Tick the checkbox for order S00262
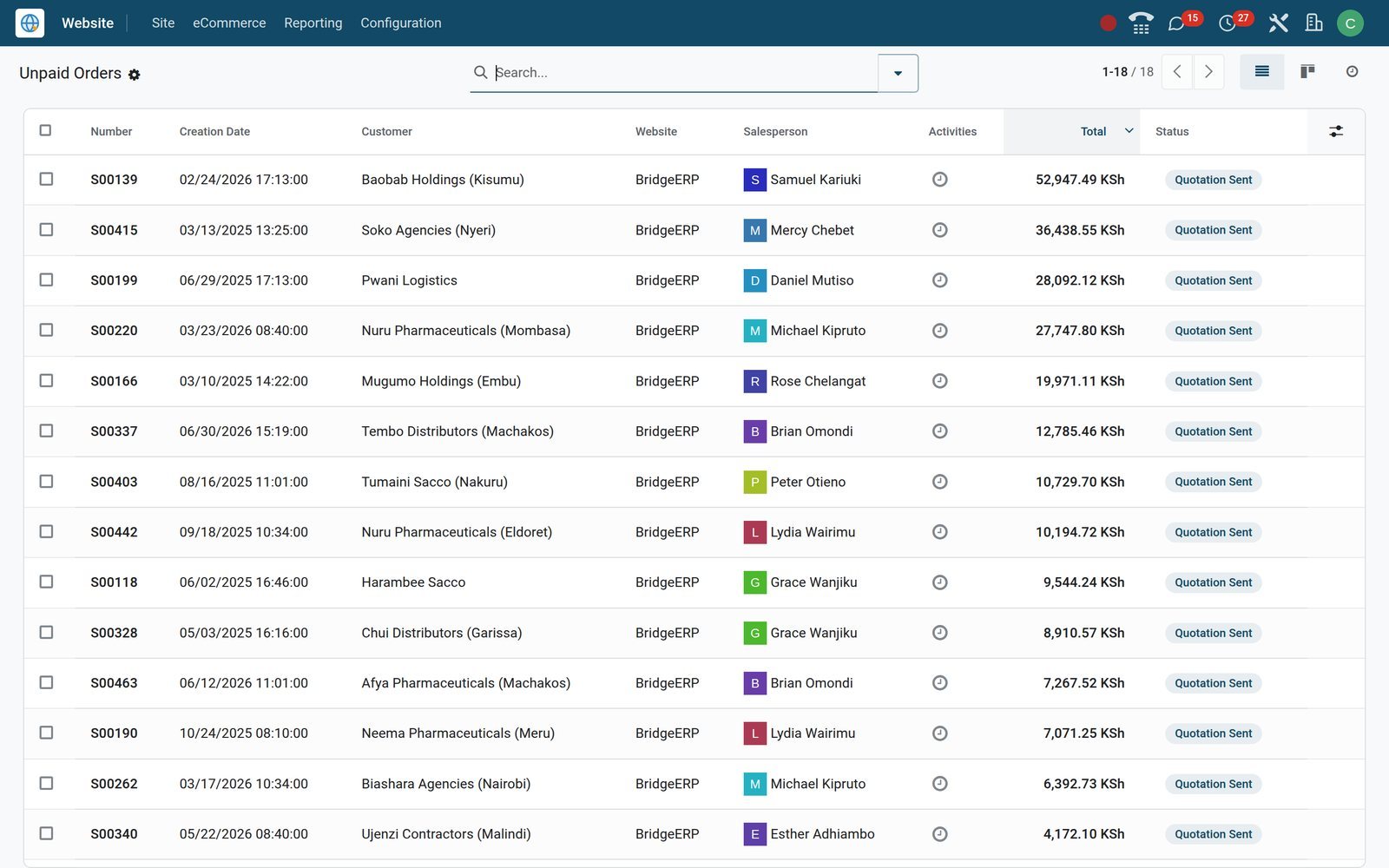 (46, 783)
